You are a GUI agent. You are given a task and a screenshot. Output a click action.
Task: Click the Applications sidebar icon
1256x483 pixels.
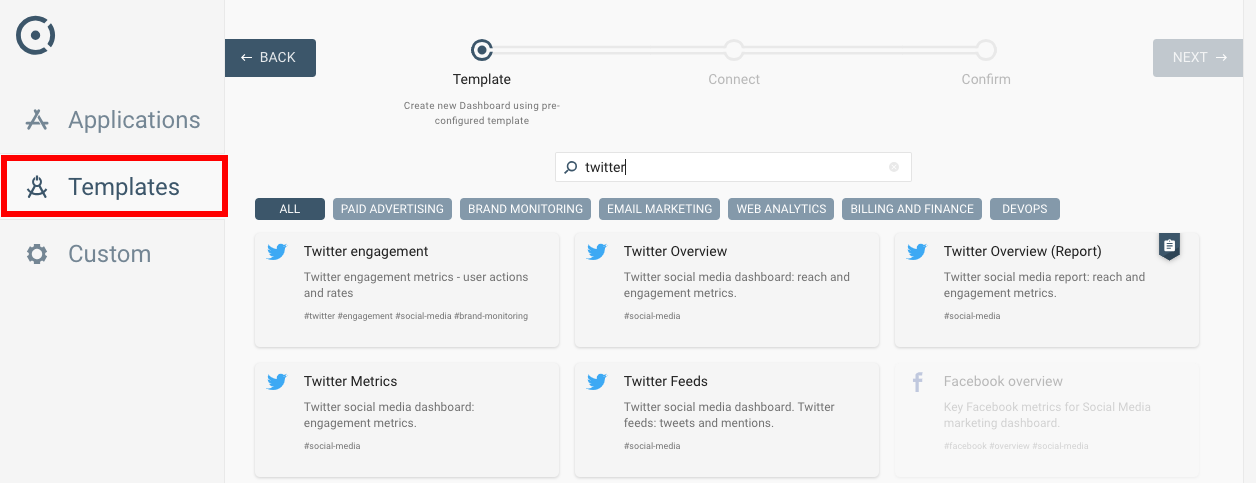tap(37, 120)
